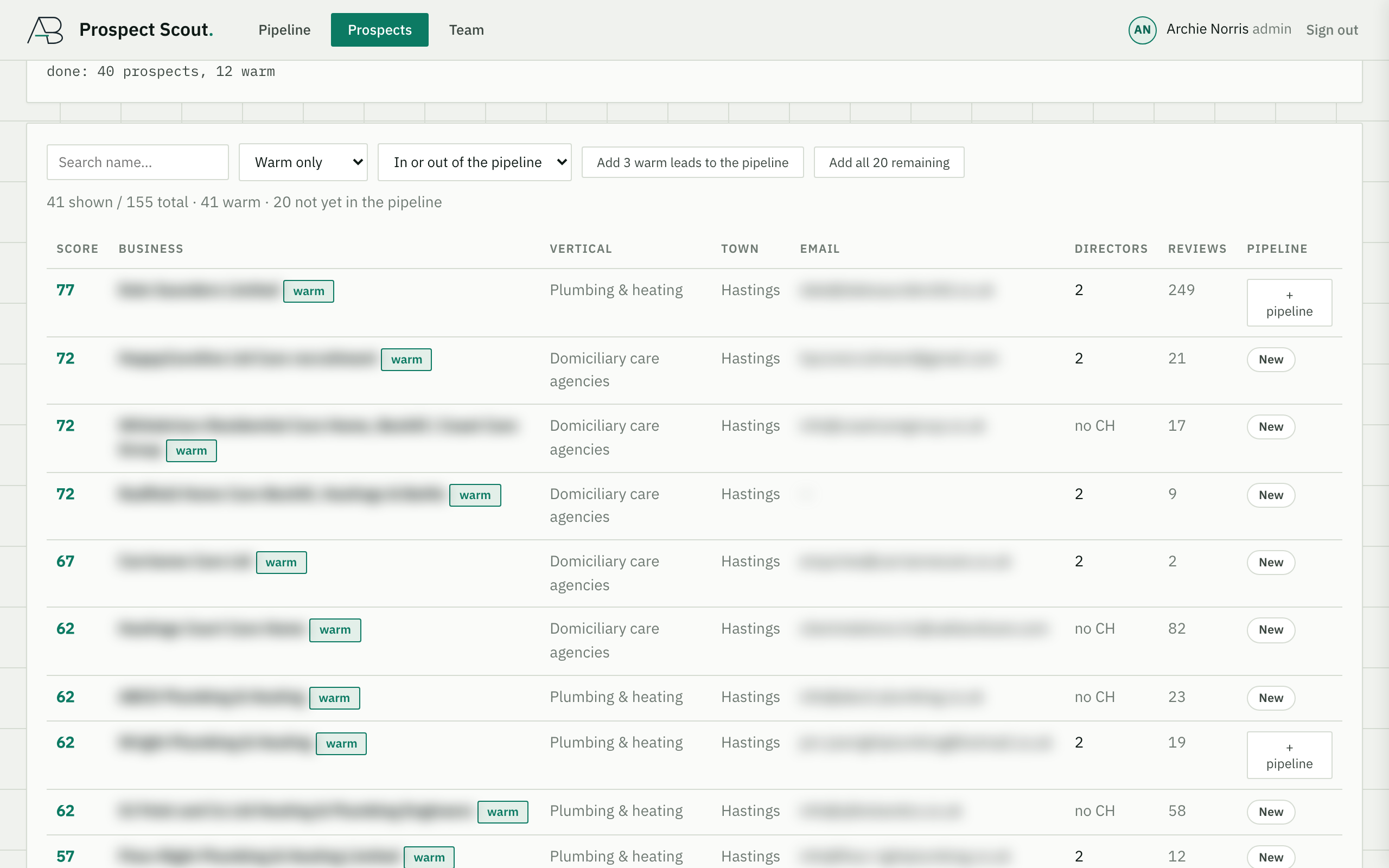1389x868 pixels.
Task: Click the 'done: 40 prospects, 12 warm' log line
Action: point(161,71)
